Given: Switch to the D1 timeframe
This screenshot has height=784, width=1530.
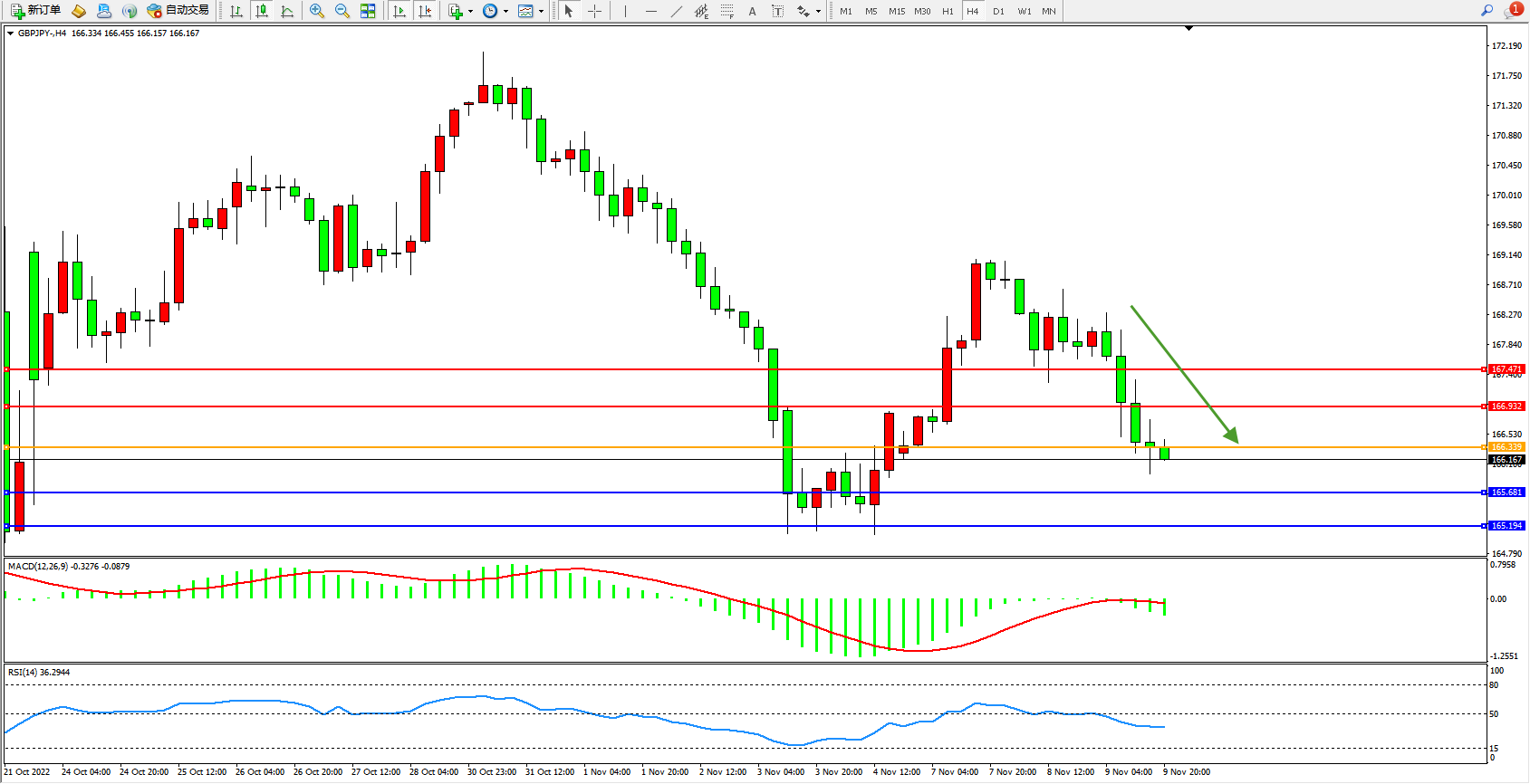Looking at the screenshot, I should [x=998, y=11].
